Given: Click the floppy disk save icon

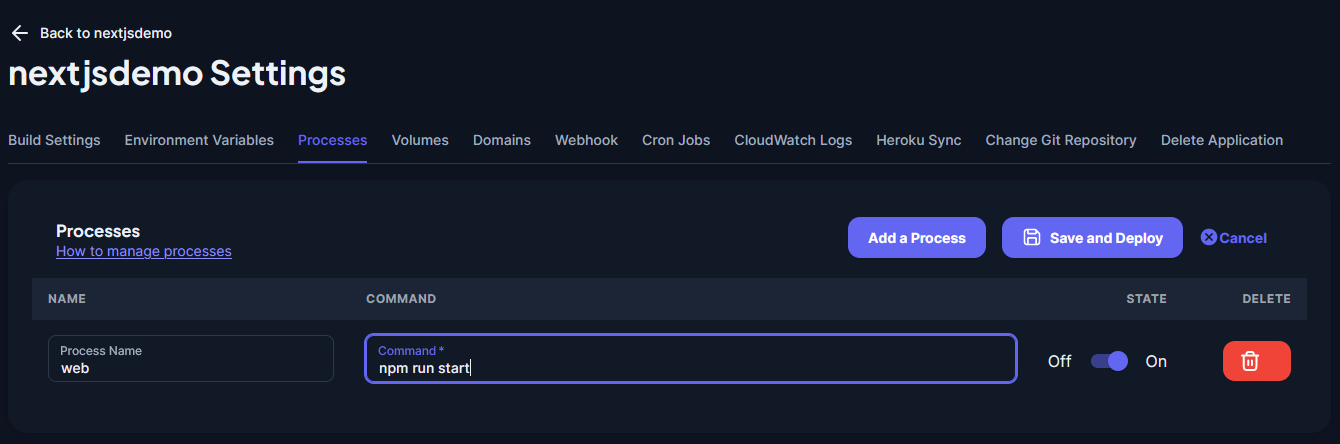Looking at the screenshot, I should [1032, 238].
